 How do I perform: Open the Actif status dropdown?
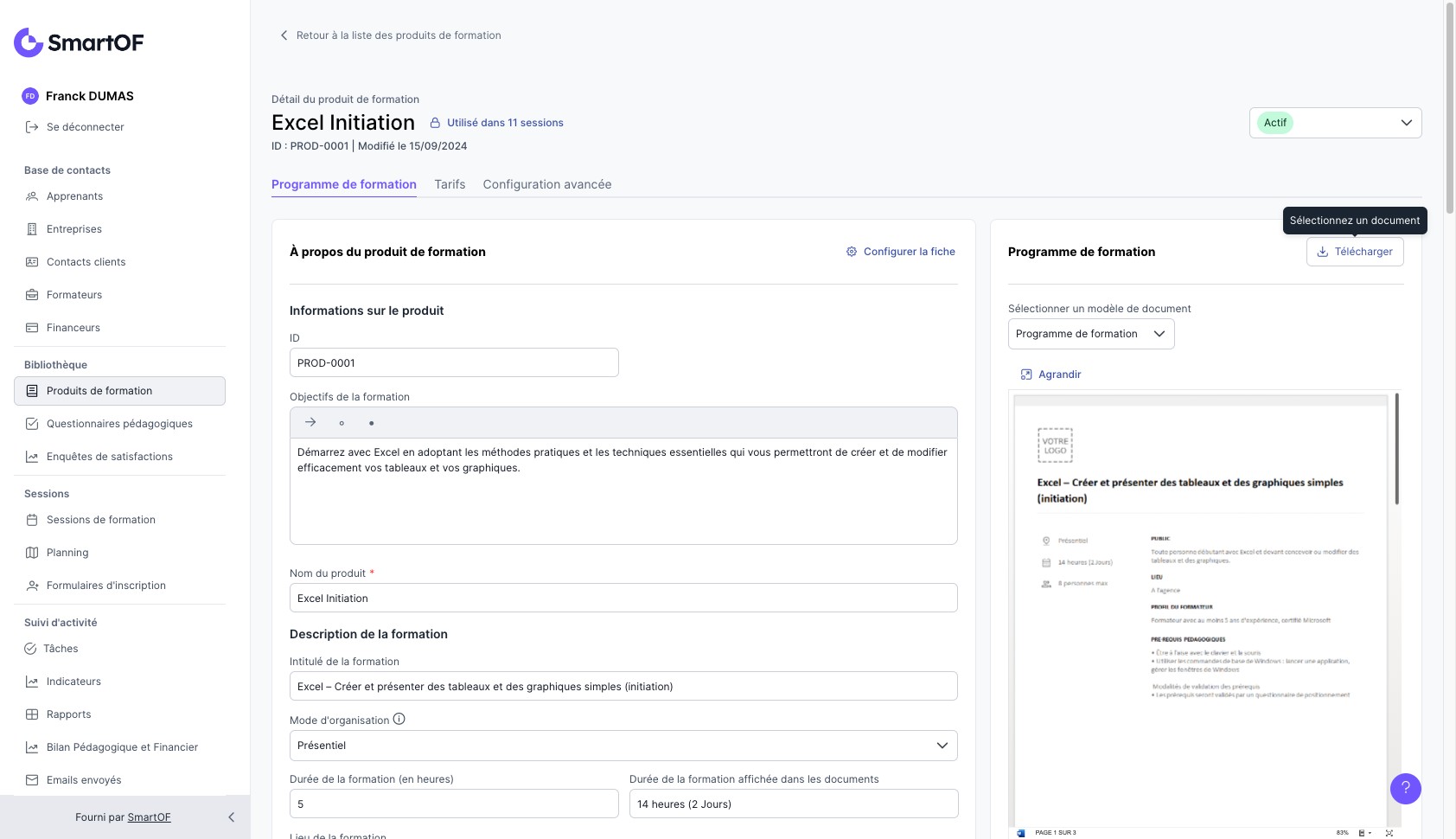[x=1335, y=123]
